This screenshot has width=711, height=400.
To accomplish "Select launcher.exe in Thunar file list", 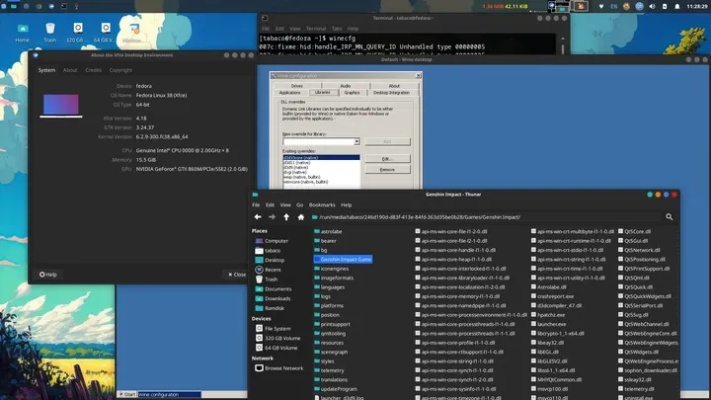I will (x=549, y=324).
